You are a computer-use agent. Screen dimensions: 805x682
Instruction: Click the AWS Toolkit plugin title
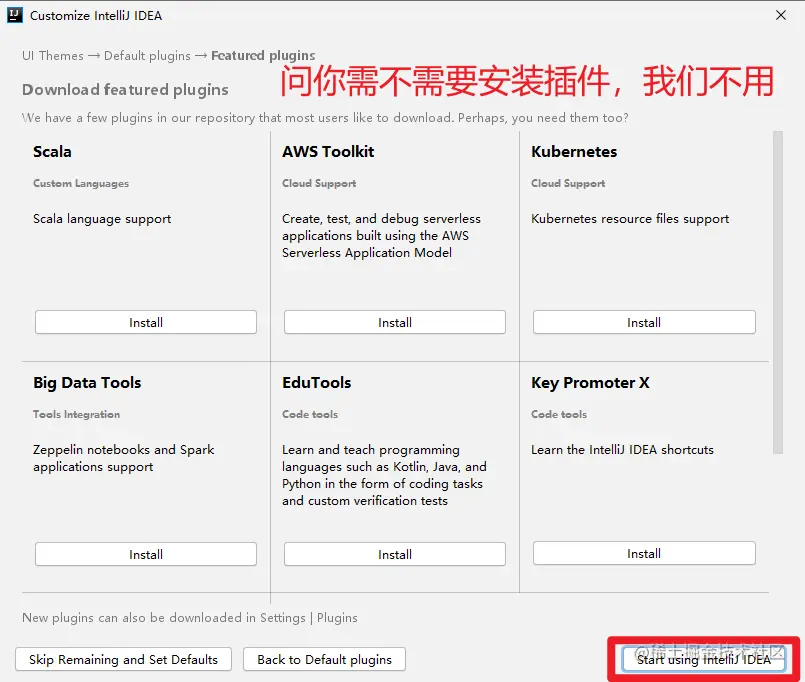328,151
